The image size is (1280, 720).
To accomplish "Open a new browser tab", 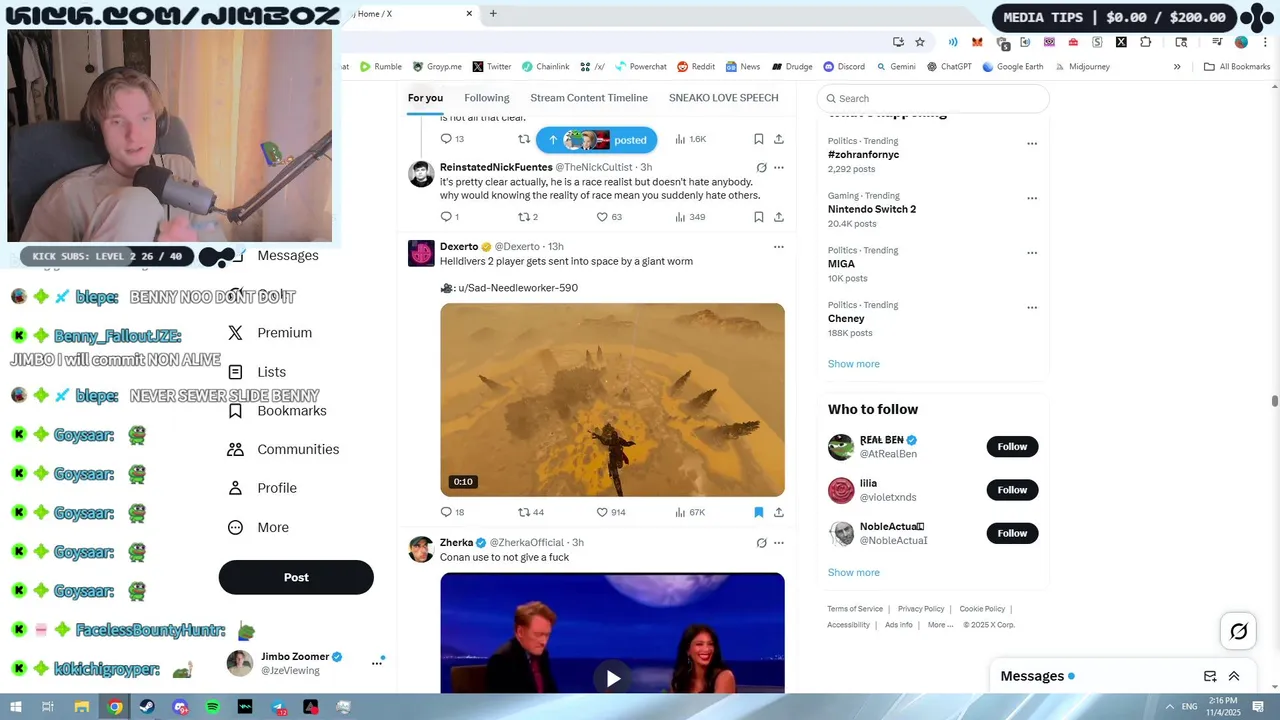I will (x=493, y=14).
